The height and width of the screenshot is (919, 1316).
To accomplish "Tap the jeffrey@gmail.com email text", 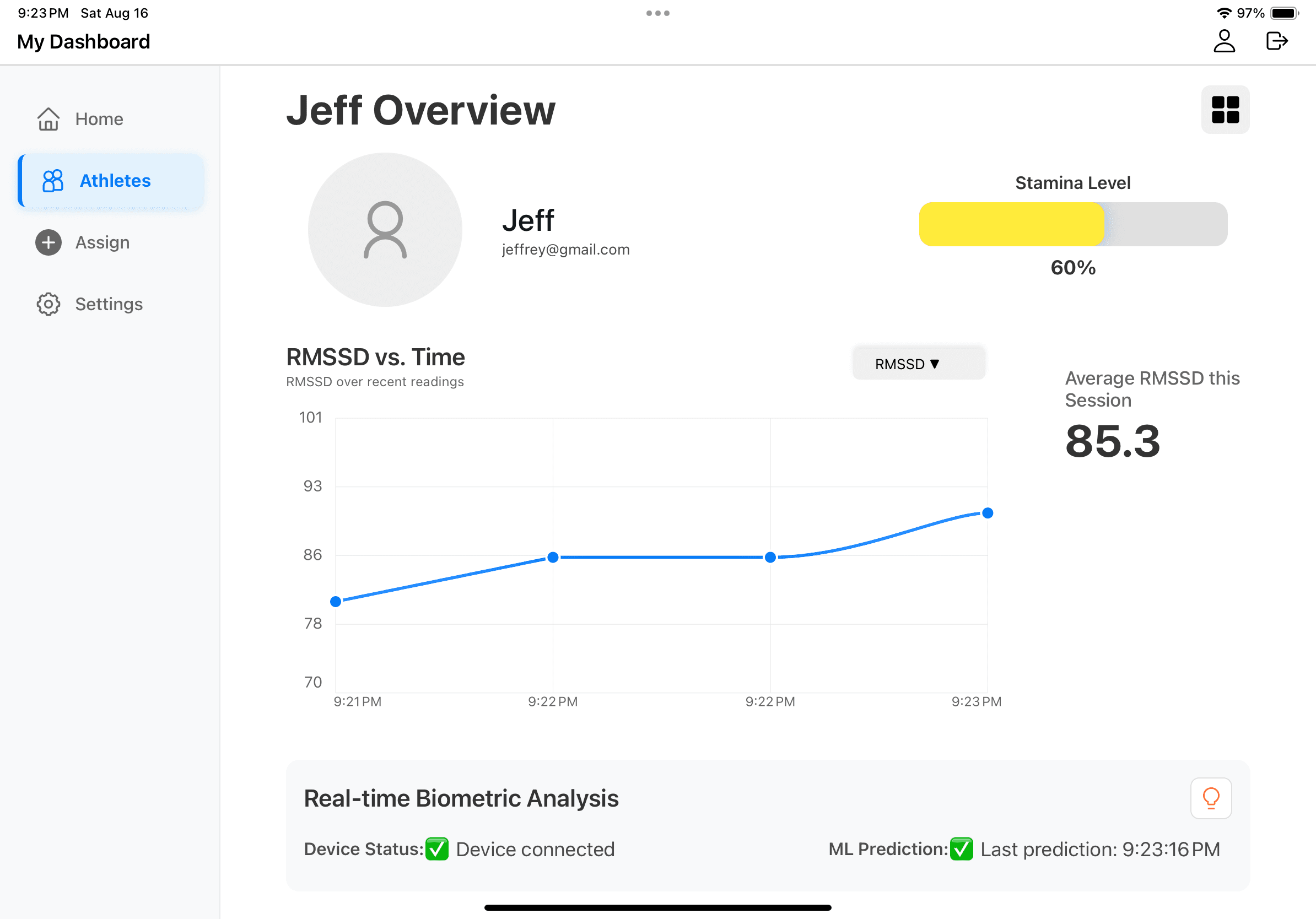I will point(565,249).
